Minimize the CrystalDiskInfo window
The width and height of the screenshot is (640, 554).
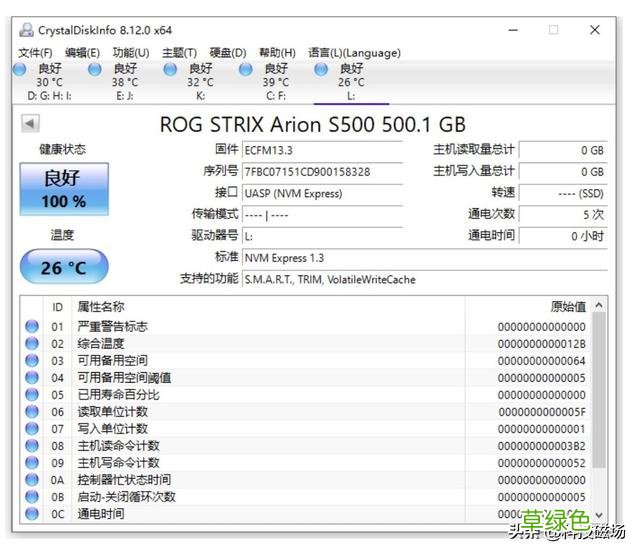(513, 30)
